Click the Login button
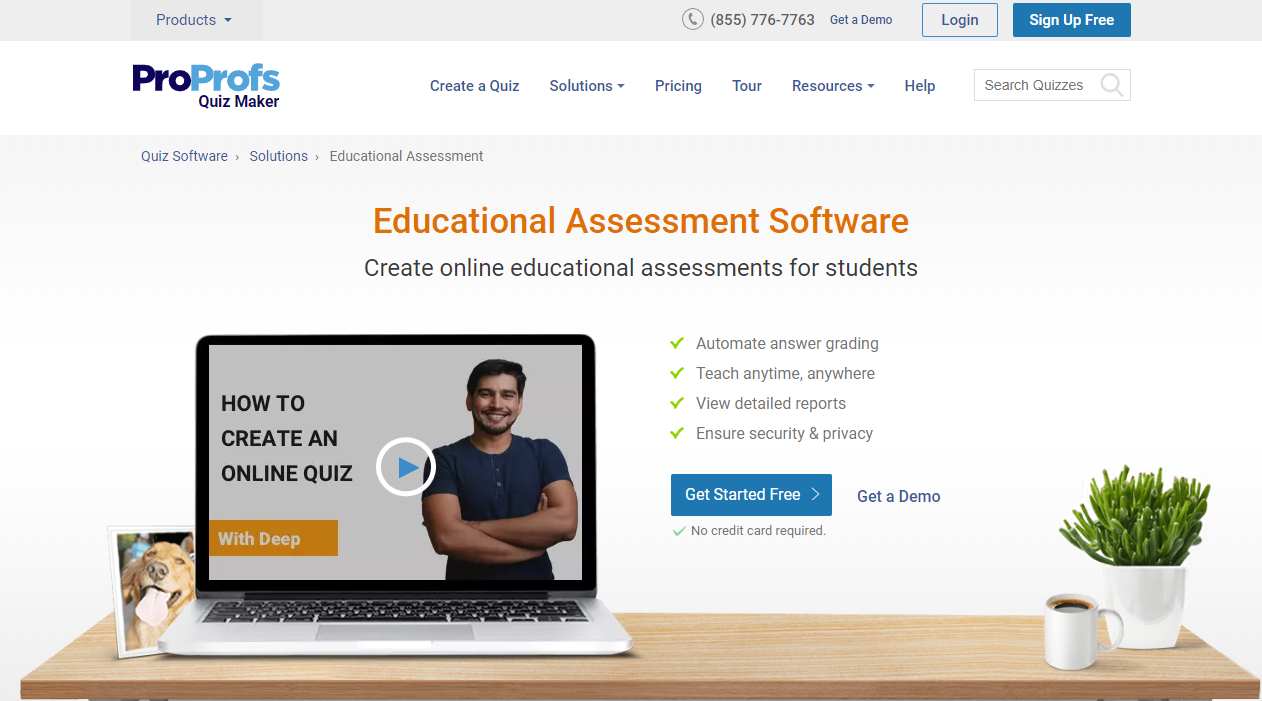The image size is (1262, 701). pyautogui.click(x=960, y=20)
